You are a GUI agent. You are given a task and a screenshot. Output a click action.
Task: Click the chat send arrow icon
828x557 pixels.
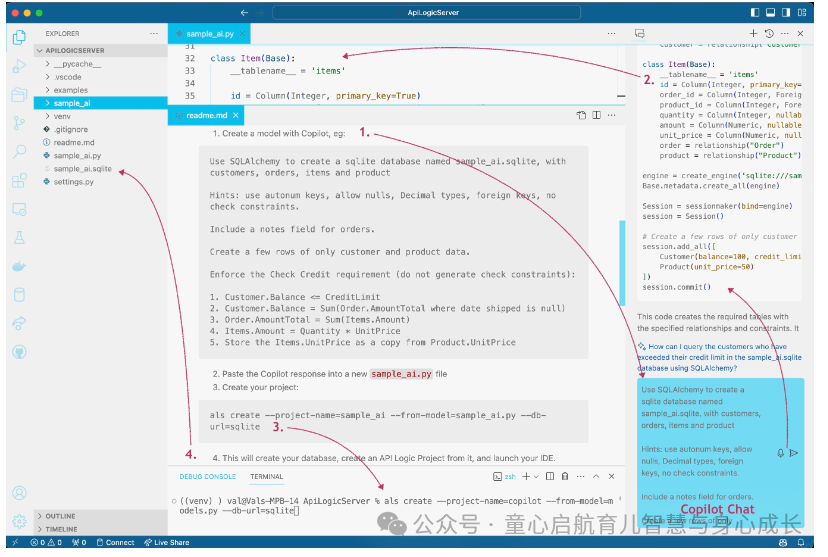(x=793, y=453)
